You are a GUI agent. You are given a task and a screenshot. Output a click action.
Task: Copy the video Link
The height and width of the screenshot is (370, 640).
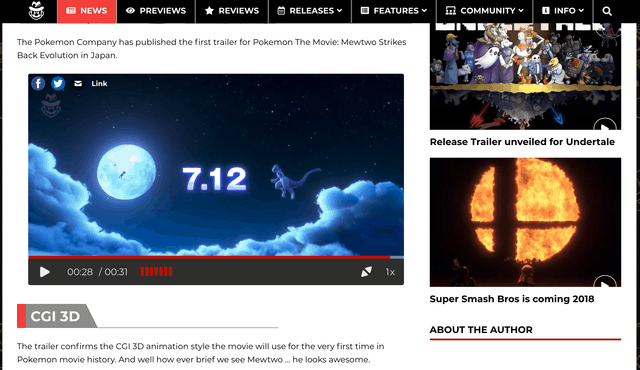pyautogui.click(x=99, y=84)
